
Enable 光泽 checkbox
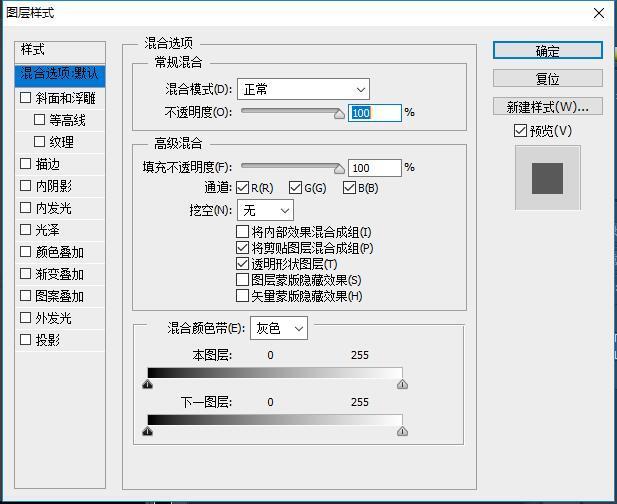click(26, 230)
